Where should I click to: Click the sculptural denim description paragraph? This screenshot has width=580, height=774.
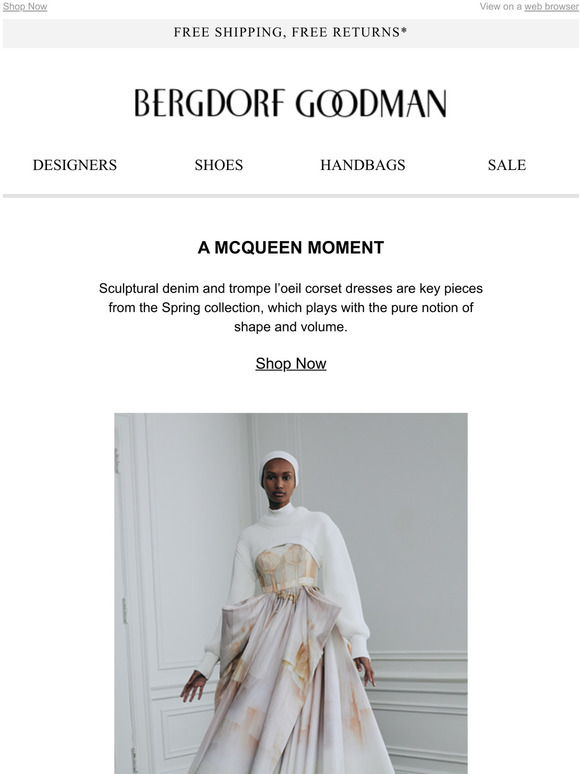pos(291,308)
